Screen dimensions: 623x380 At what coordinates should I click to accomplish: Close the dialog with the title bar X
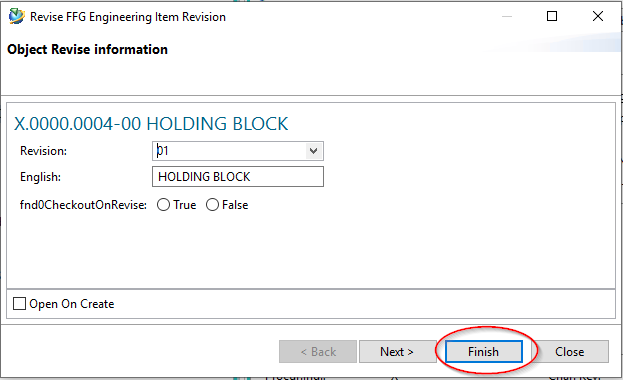click(598, 16)
